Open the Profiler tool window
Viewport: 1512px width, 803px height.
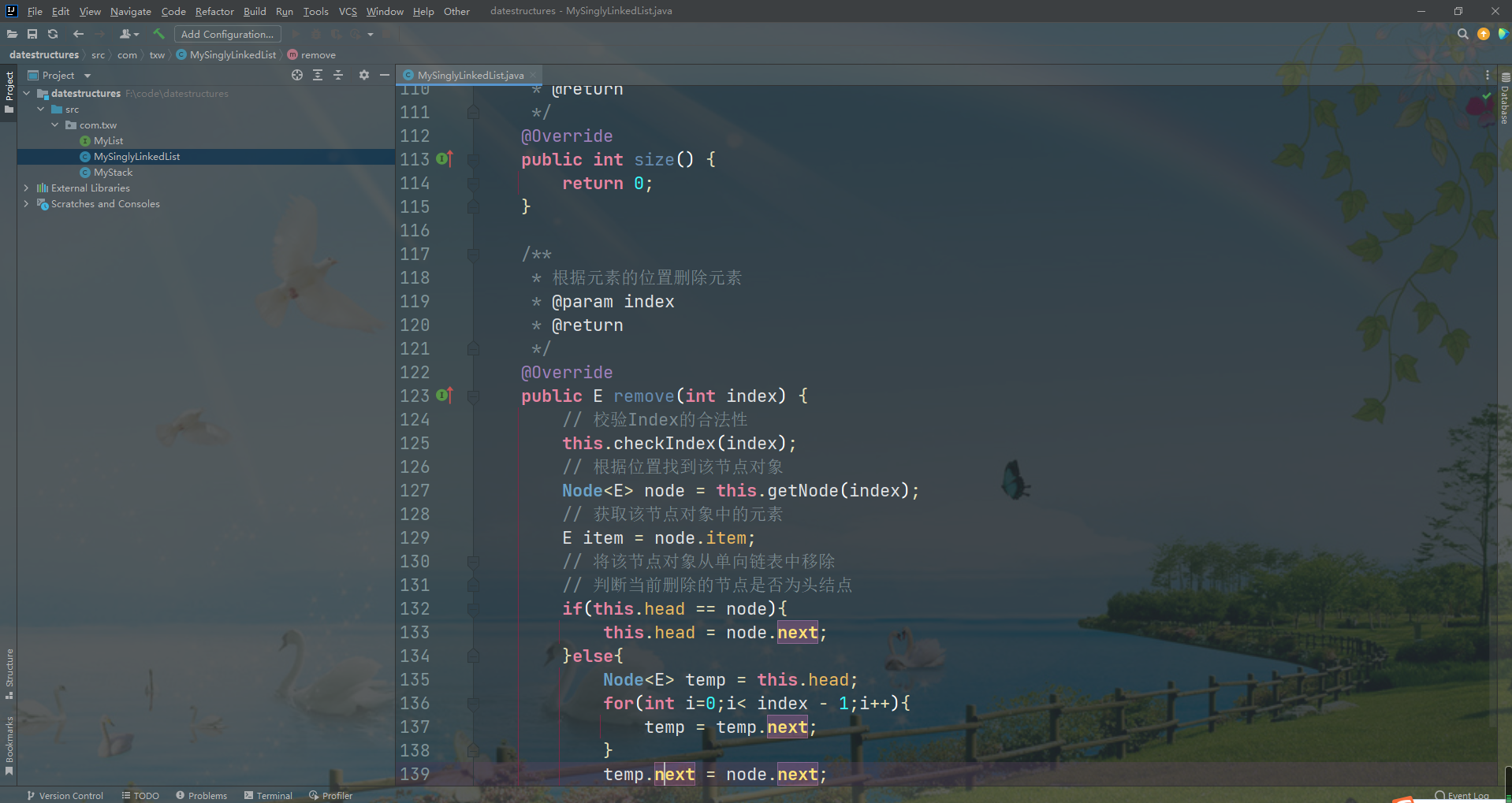point(330,795)
